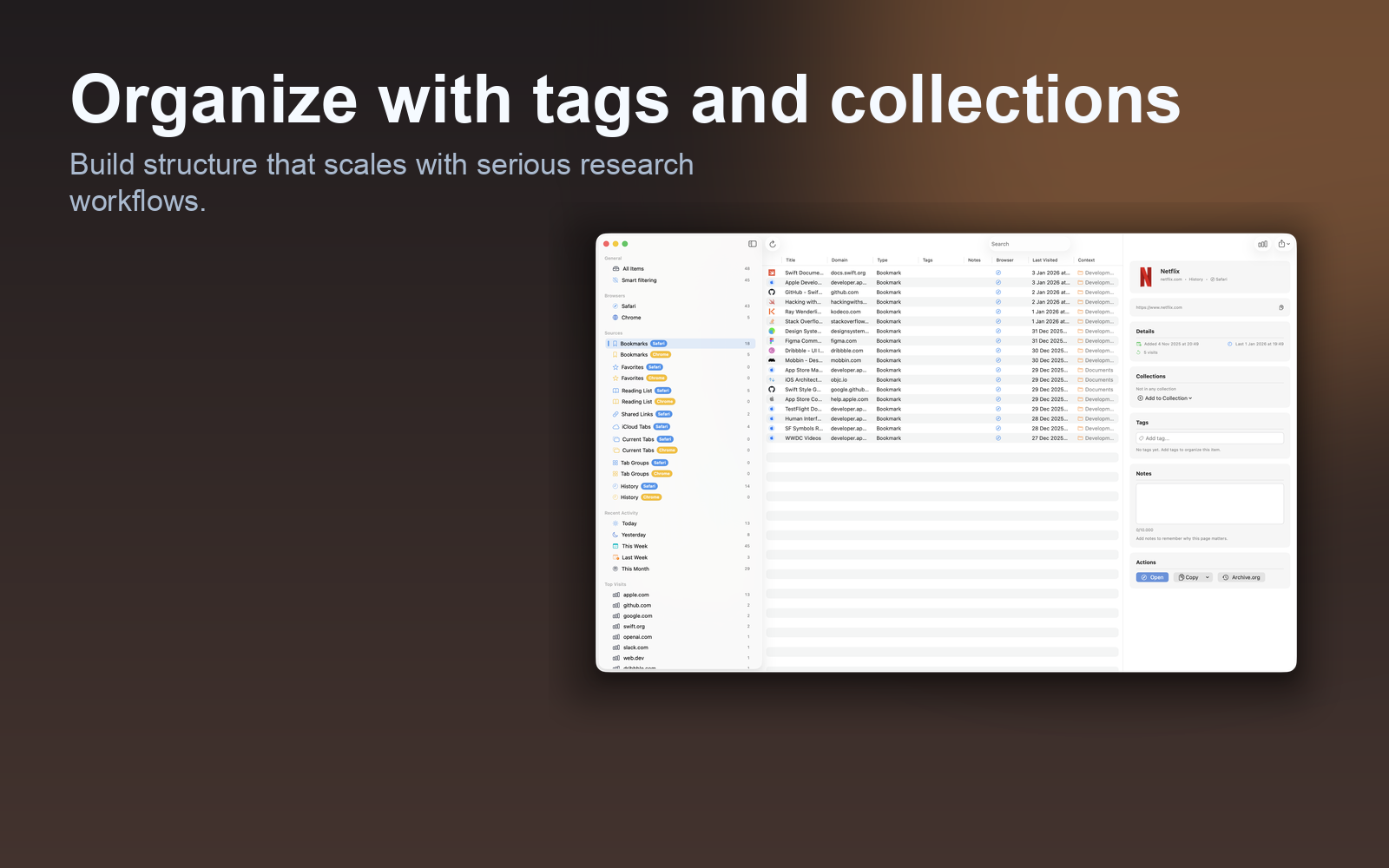Click the Archive.org action button

1241,576
